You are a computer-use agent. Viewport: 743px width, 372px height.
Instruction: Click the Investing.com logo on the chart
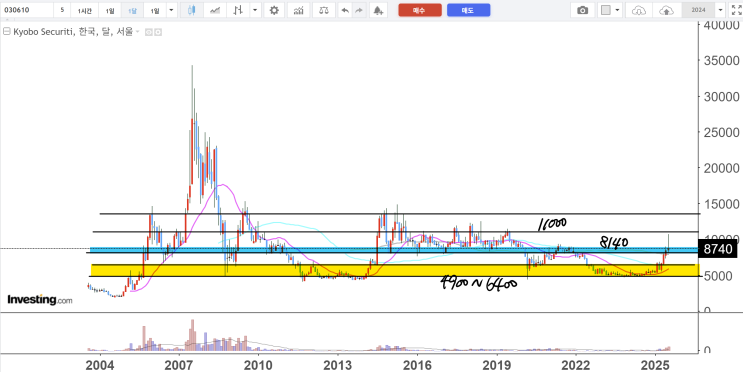point(40,300)
